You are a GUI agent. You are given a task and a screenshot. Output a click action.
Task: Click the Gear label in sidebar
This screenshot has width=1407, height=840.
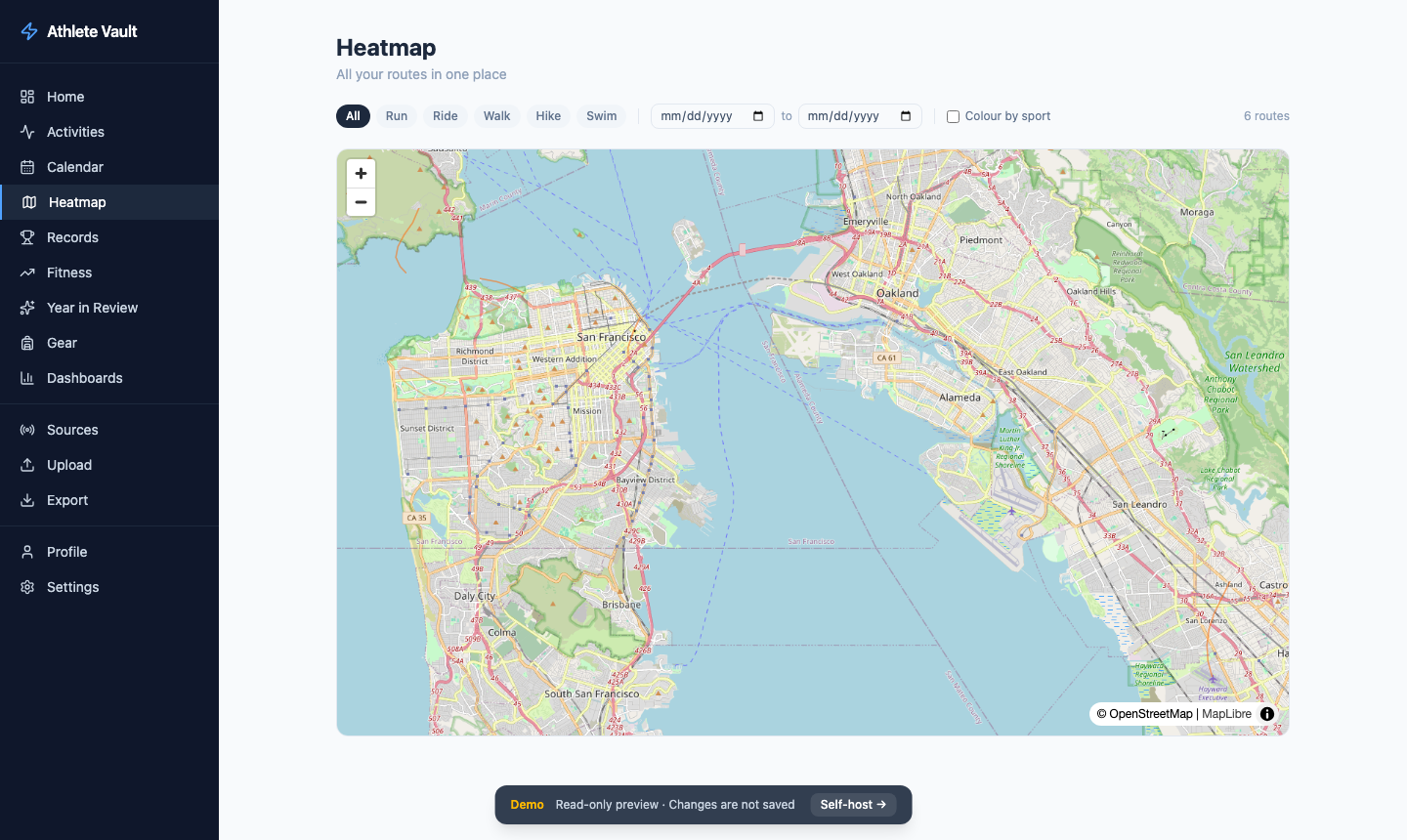pyautogui.click(x=62, y=343)
